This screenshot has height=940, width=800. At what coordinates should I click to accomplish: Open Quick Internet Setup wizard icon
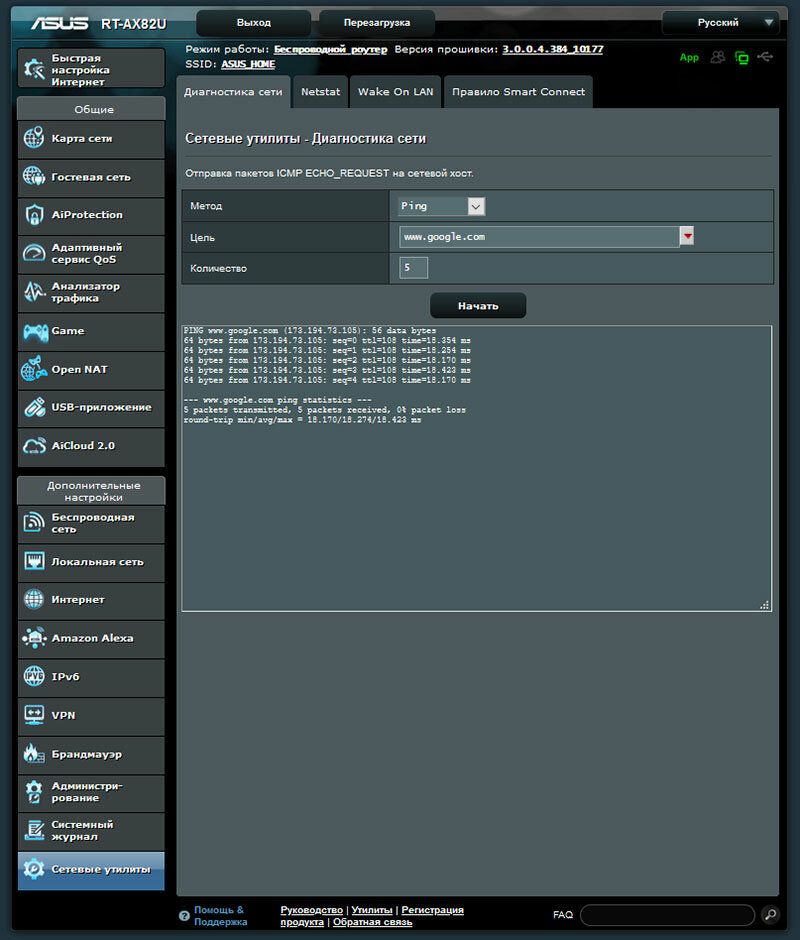click(34, 69)
